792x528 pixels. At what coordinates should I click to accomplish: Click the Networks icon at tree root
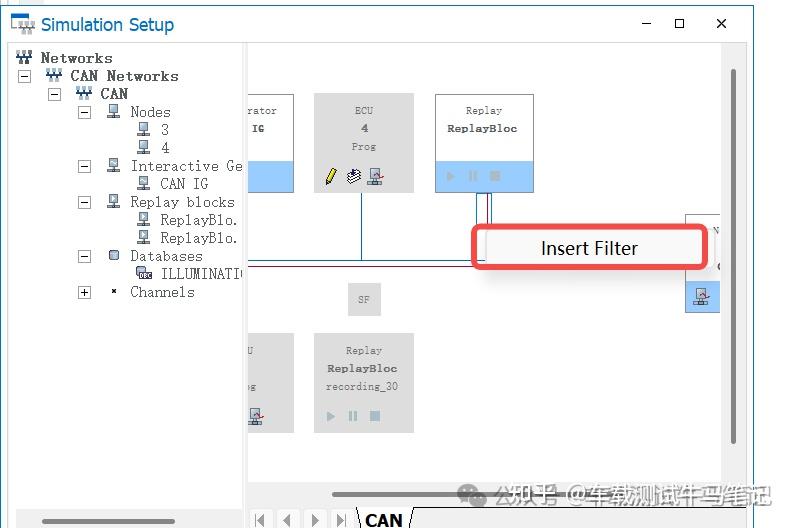coord(24,57)
